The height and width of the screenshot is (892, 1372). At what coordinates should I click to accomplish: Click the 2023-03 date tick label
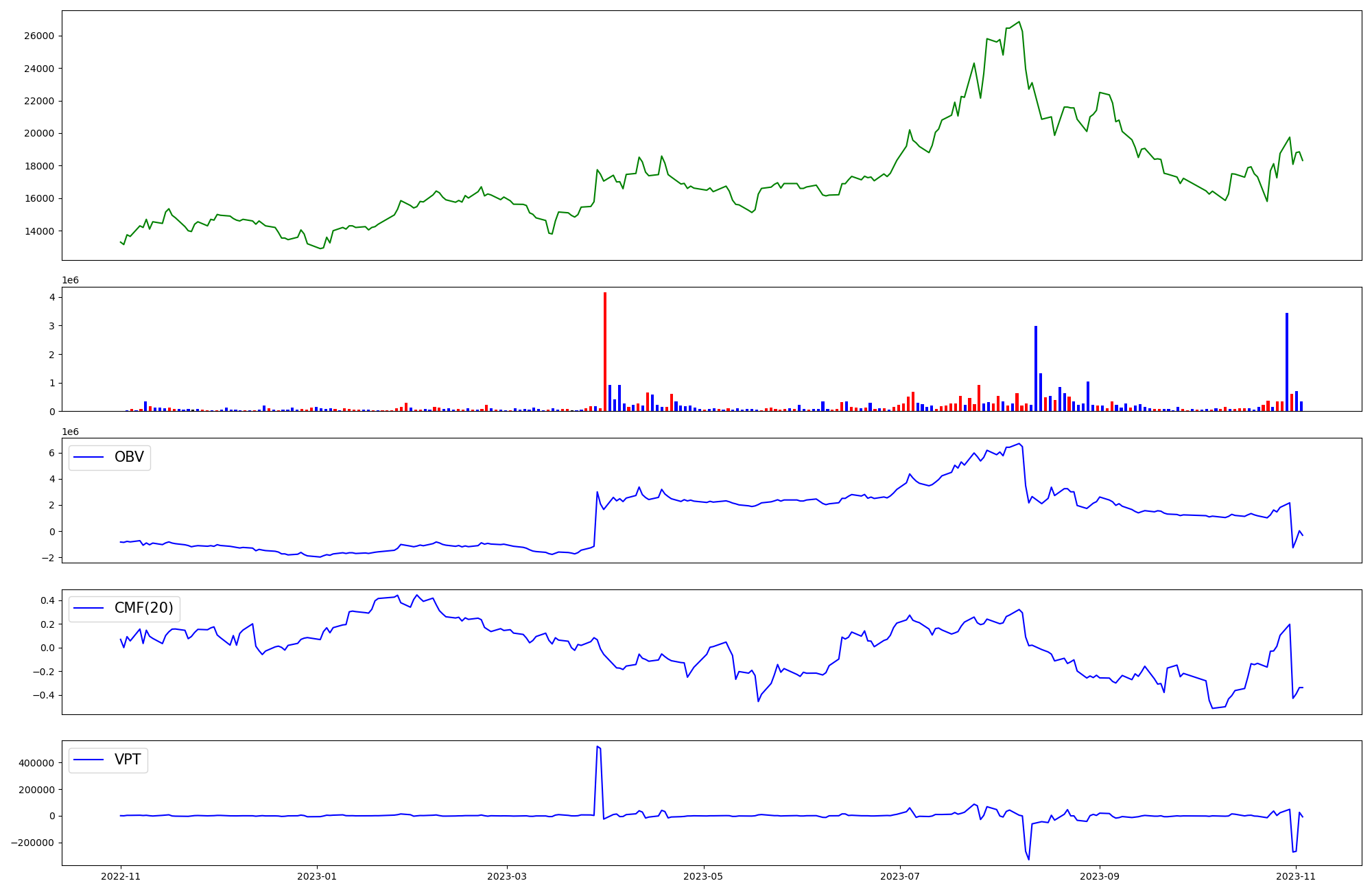click(507, 876)
